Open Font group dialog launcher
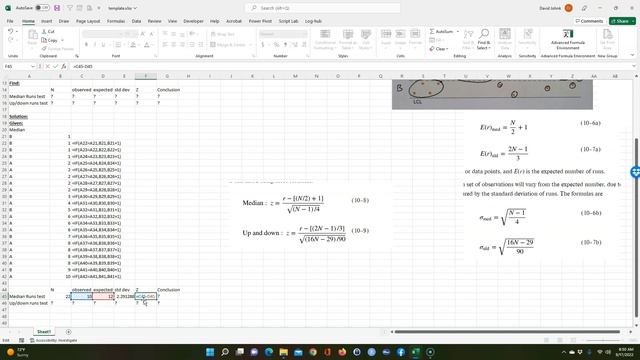Screen dimensions: 640x360 pos(156,56)
